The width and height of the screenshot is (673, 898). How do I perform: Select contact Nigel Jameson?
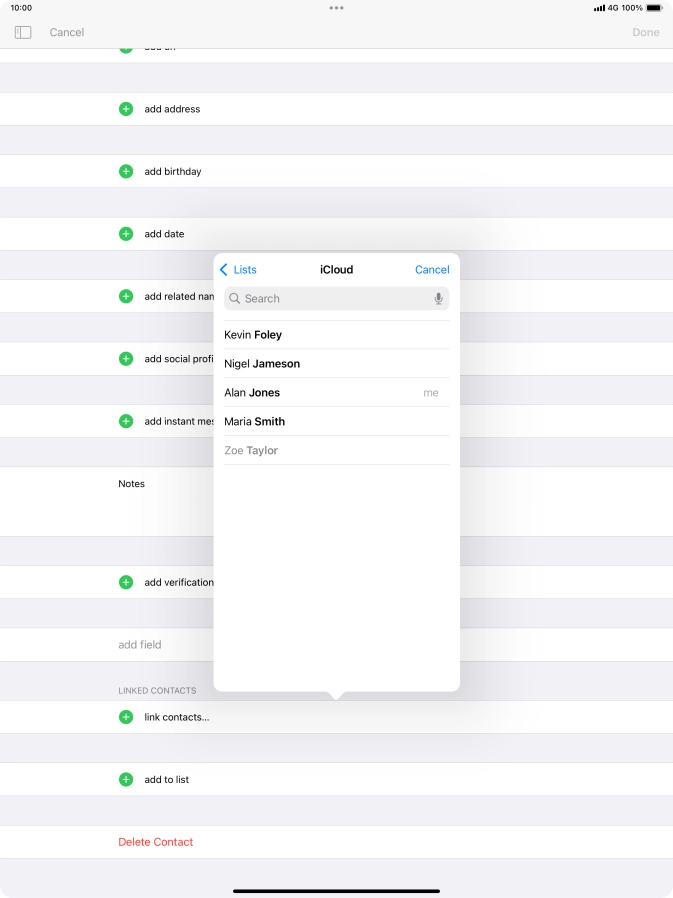point(262,364)
